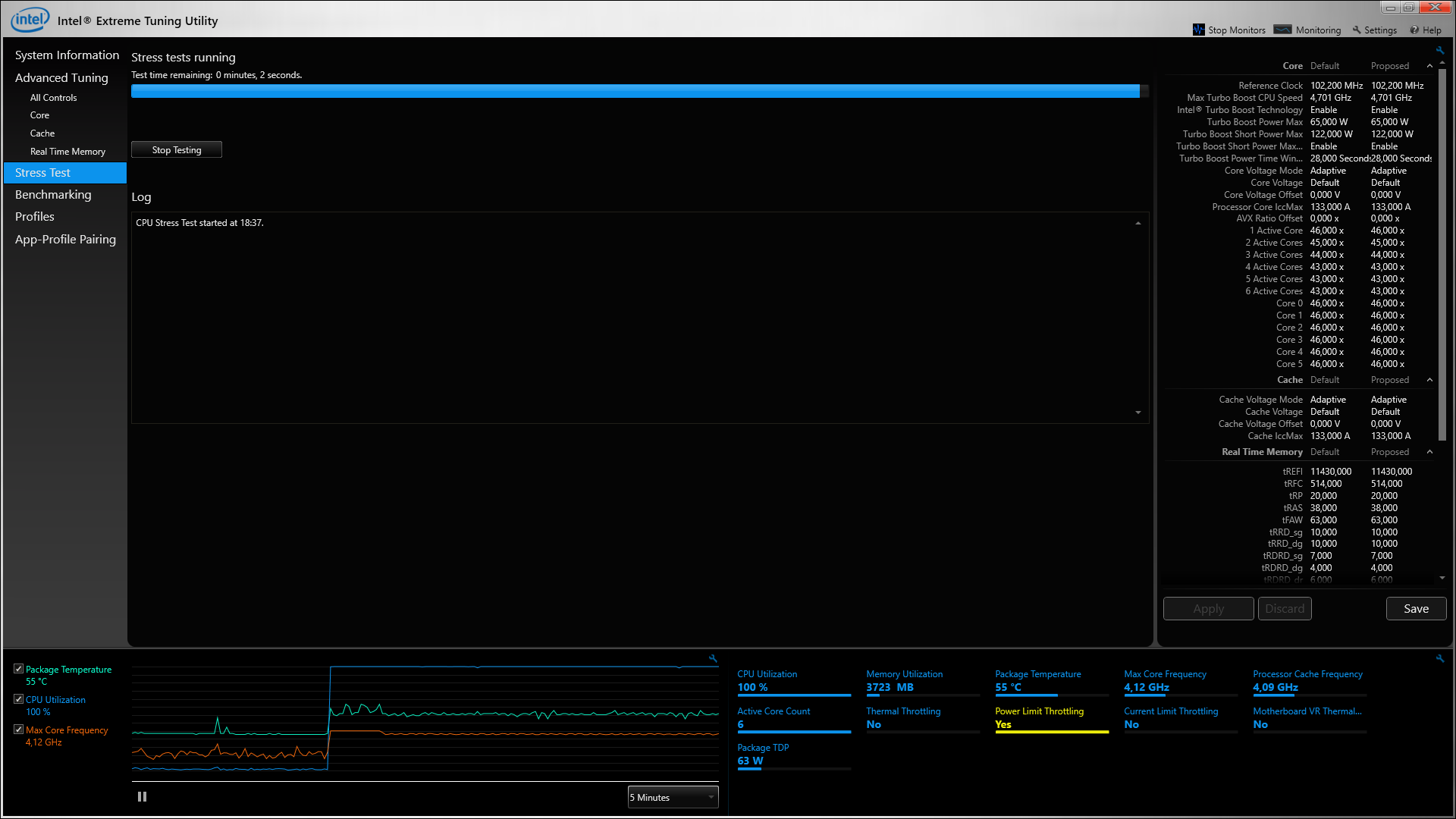Click Power Limit Throttling Yes tile

[1052, 718]
